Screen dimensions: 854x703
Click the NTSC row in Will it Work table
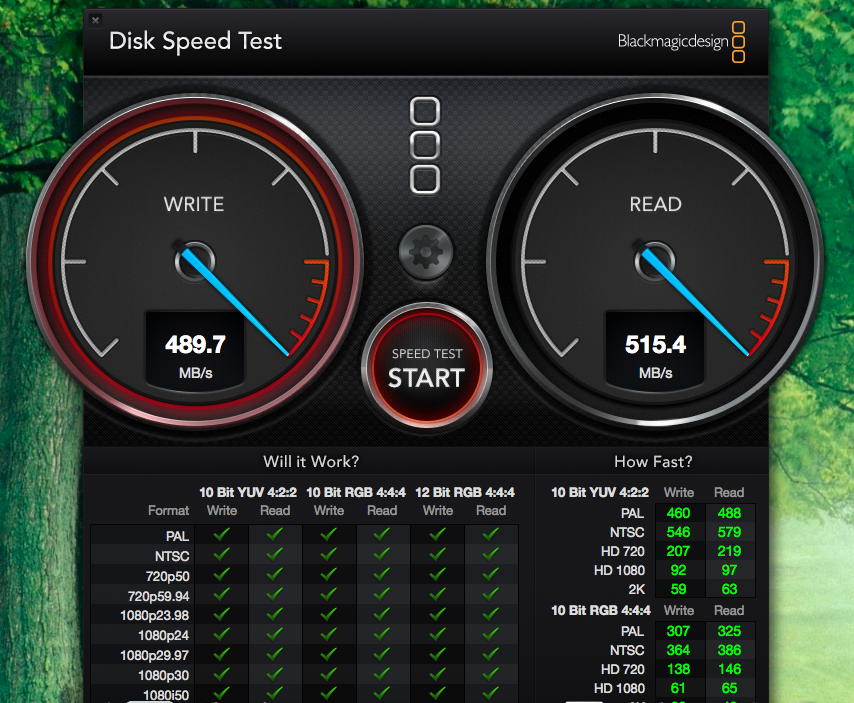304,555
